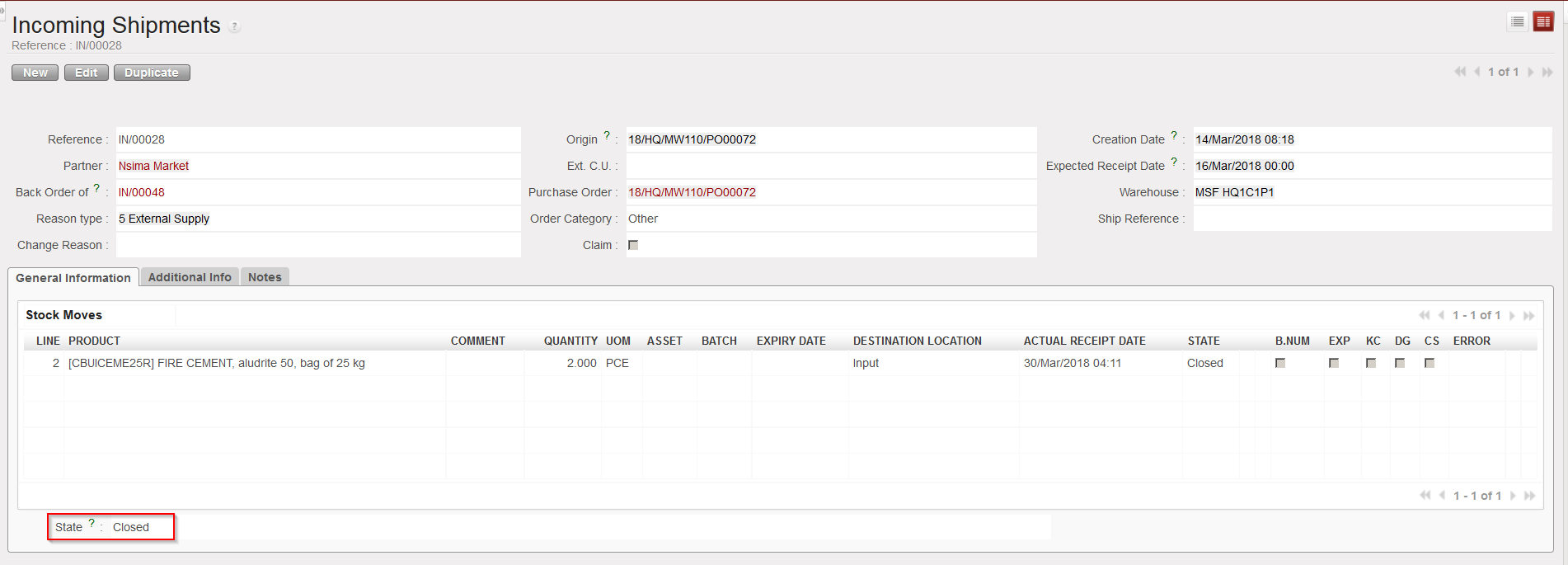Select the FIRE CEMENT stock move row
Viewport: 1568px width, 565px height.
pos(217,363)
